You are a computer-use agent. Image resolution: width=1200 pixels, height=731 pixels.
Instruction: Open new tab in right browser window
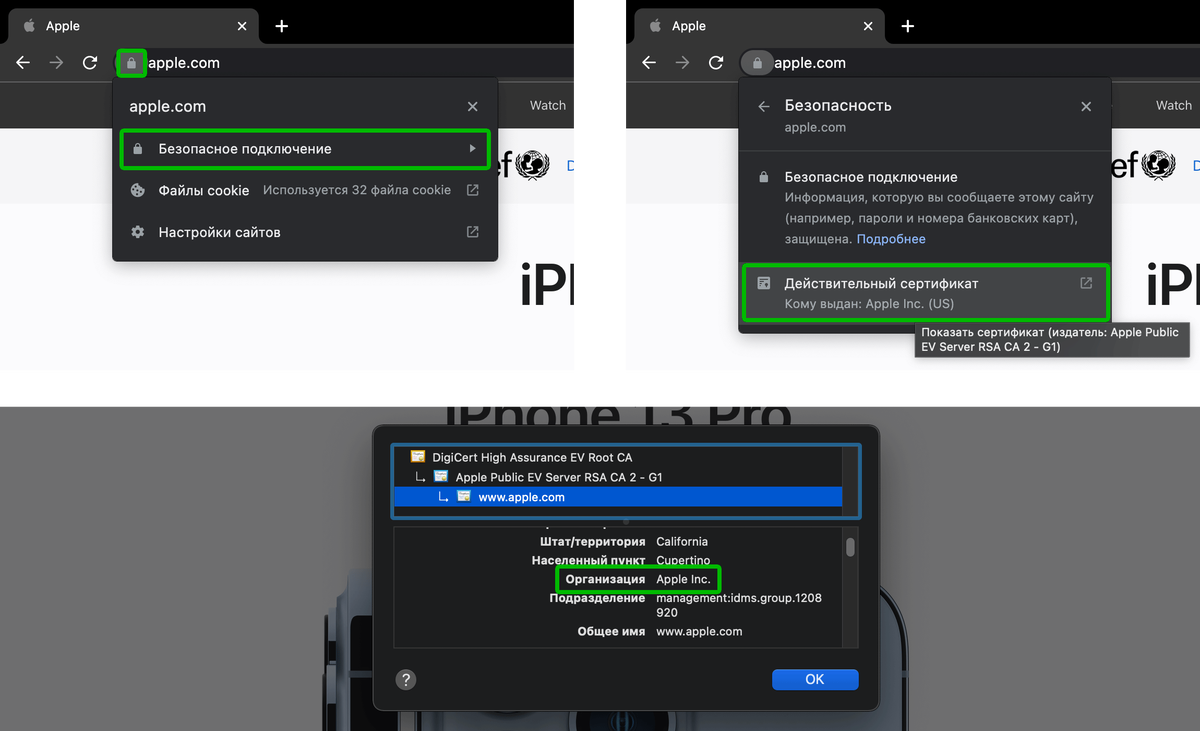908,26
